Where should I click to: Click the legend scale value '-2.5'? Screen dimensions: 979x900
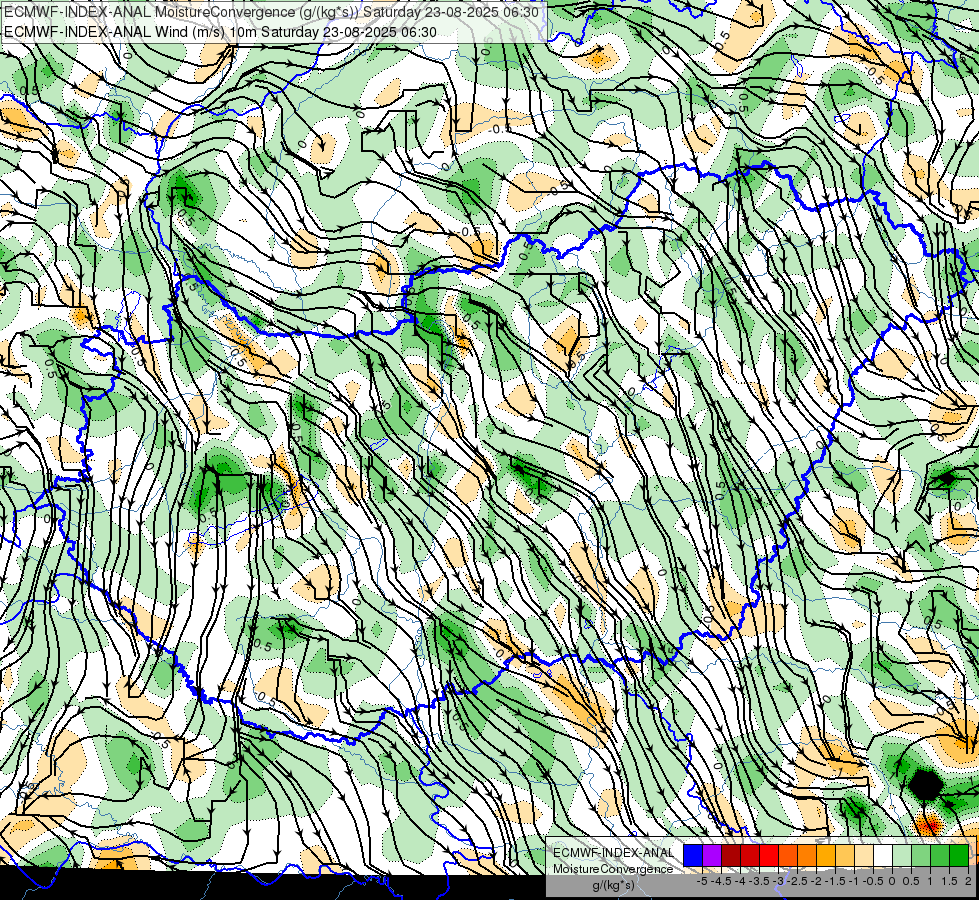(x=797, y=881)
